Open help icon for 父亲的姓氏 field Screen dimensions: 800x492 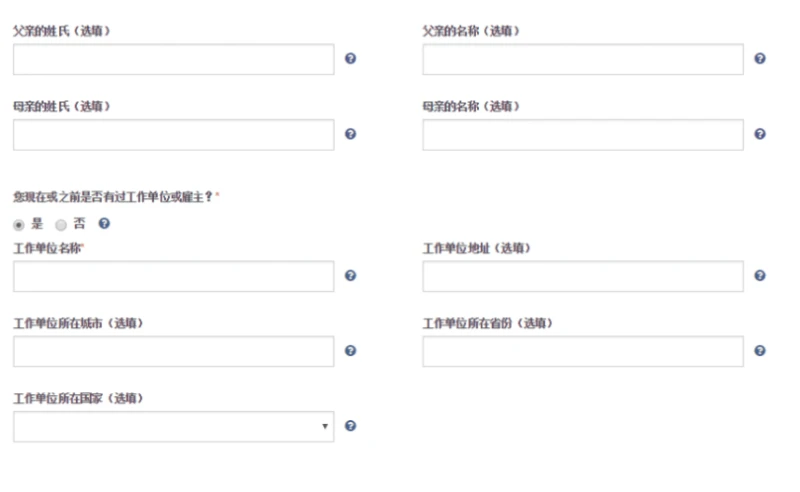click(x=351, y=58)
